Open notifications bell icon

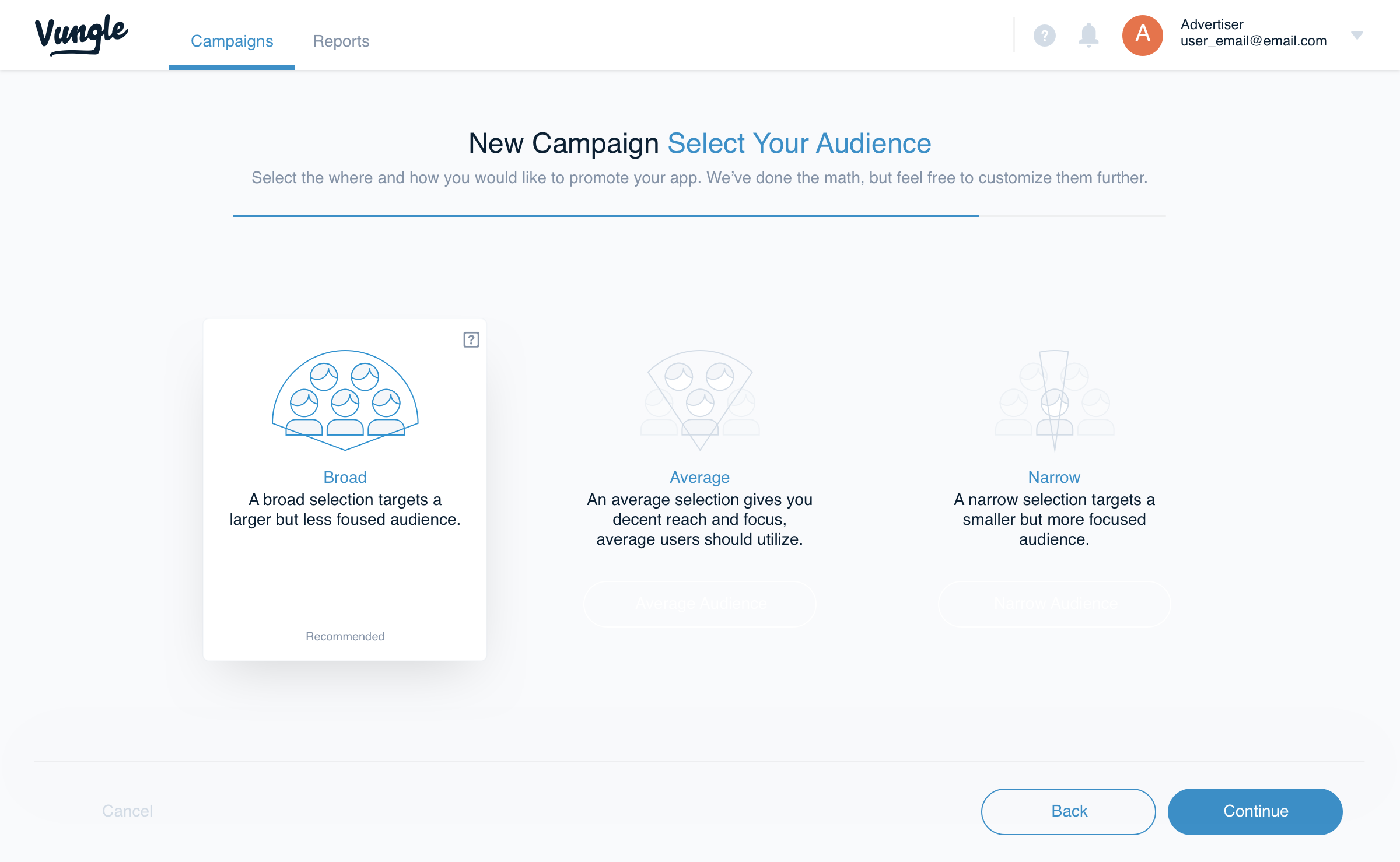1088,36
